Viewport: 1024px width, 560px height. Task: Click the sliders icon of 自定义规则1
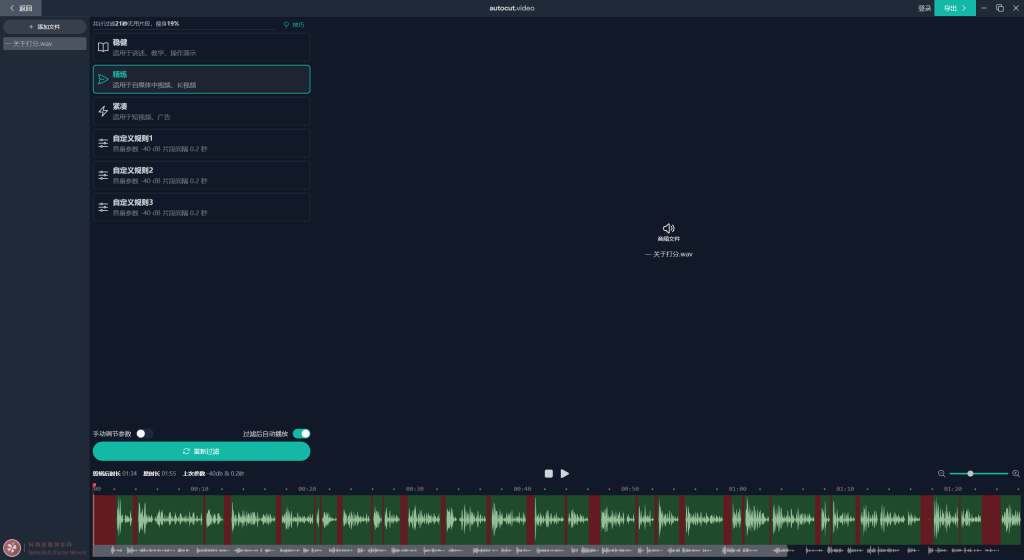[x=103, y=143]
